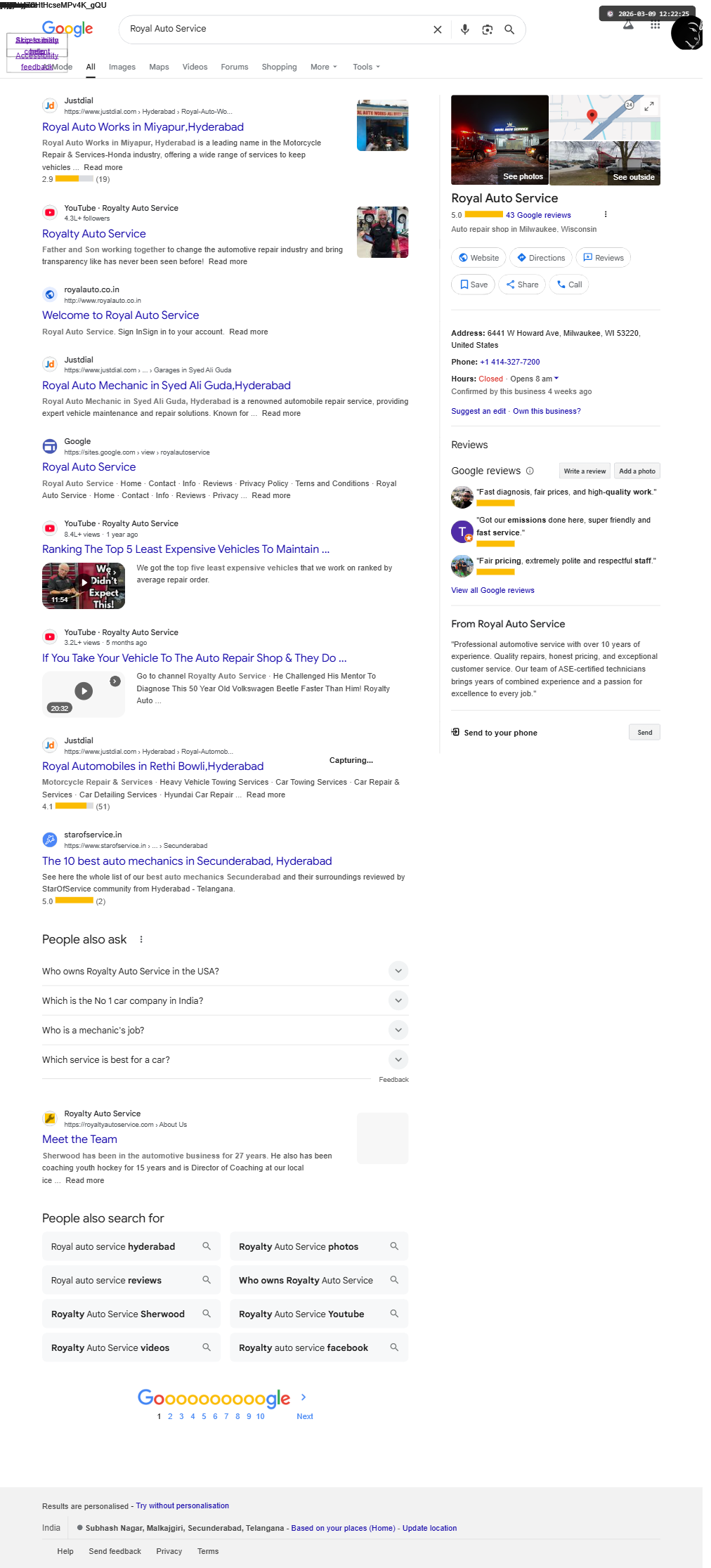This screenshot has width=711, height=1568.
Task: Click the Directions button in business panel
Action: [541, 258]
